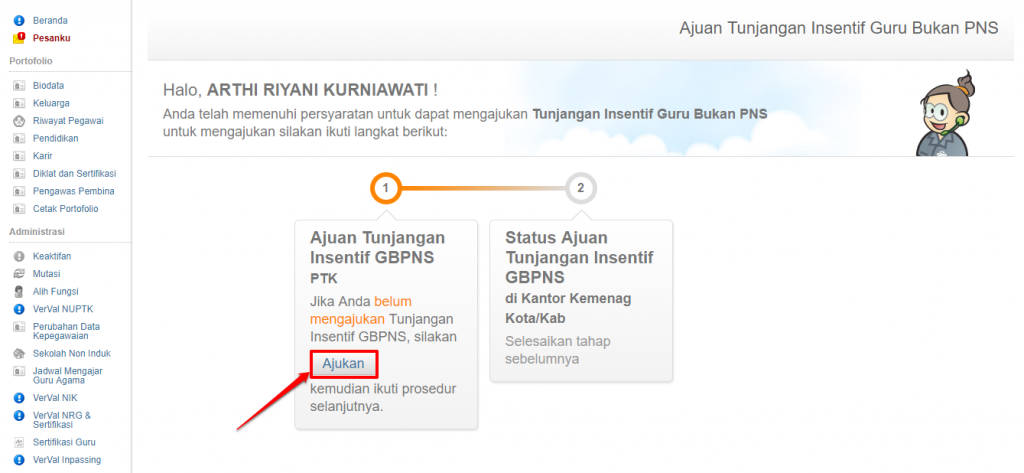Select the Mutasi icon
Viewport: 1024px width, 473px height.
click(18, 274)
